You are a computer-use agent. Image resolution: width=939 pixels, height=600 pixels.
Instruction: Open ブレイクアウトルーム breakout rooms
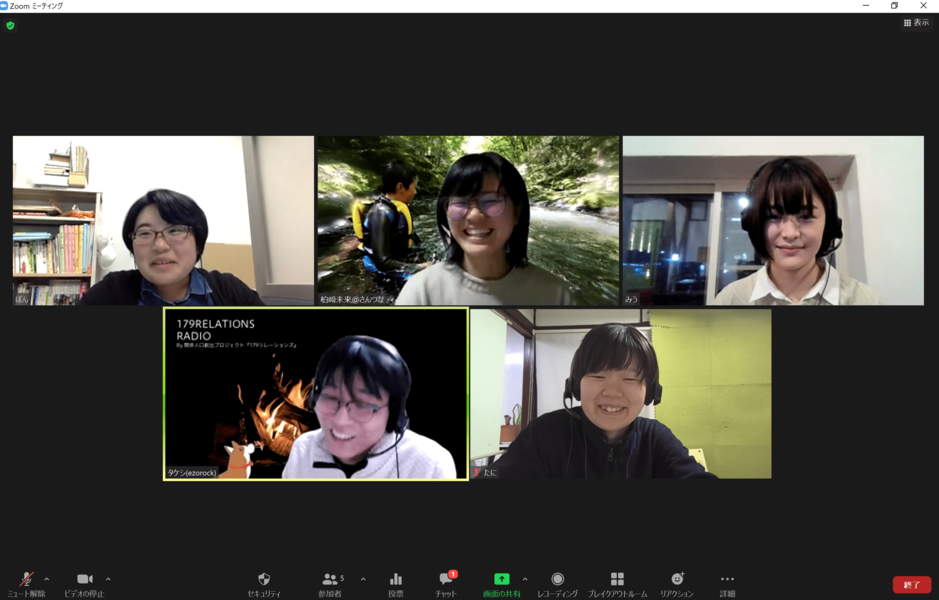pos(617,581)
